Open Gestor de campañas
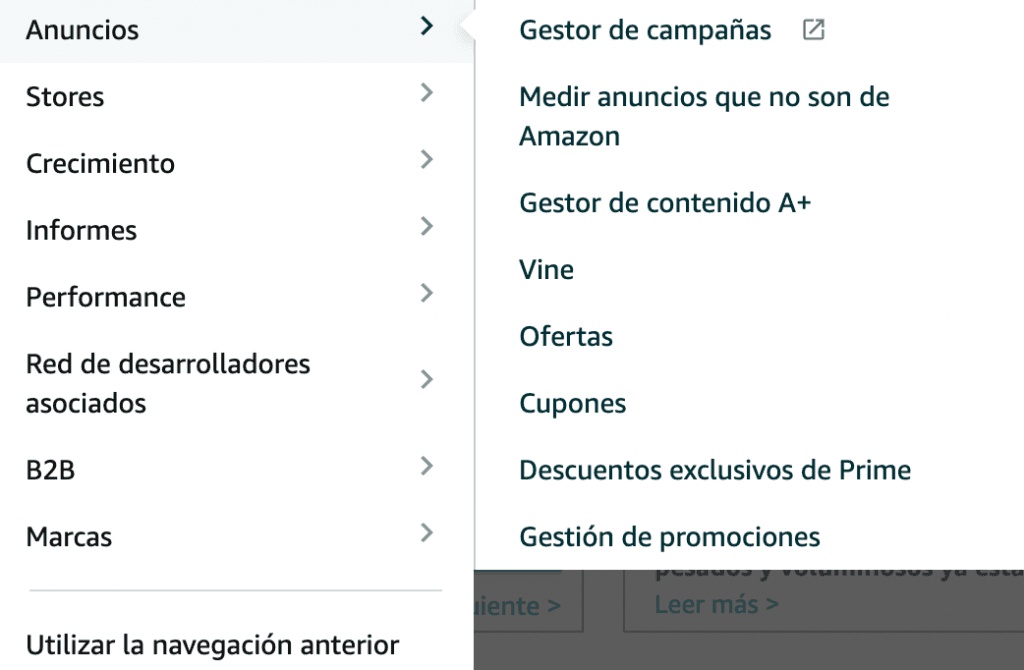The width and height of the screenshot is (1024, 670). click(x=645, y=31)
